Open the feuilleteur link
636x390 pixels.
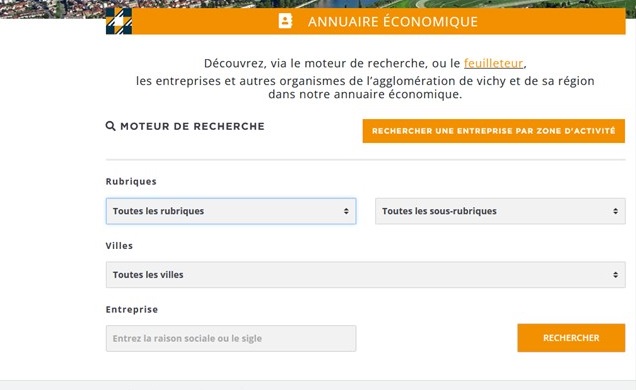(x=493, y=63)
